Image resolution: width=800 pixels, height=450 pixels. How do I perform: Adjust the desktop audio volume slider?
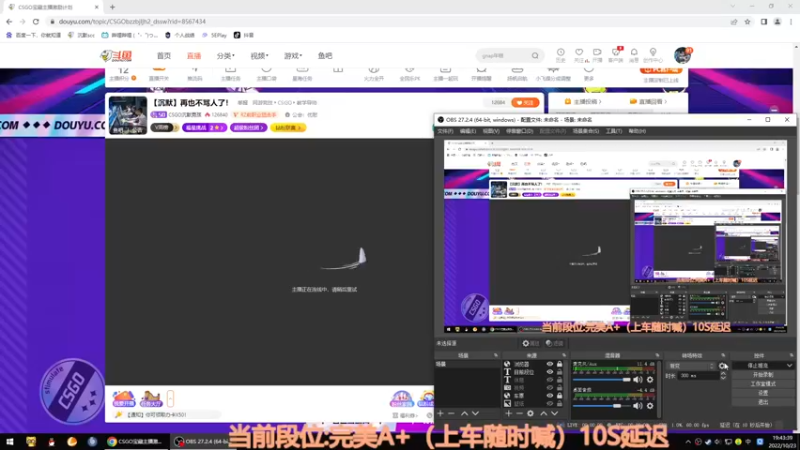(x=602, y=406)
